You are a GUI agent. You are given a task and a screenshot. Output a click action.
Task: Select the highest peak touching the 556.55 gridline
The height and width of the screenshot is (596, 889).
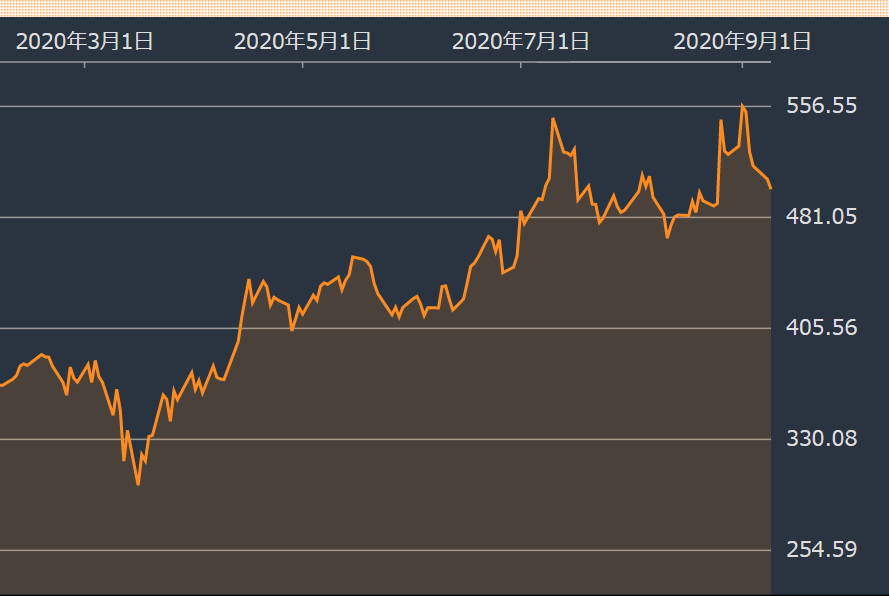(742, 104)
